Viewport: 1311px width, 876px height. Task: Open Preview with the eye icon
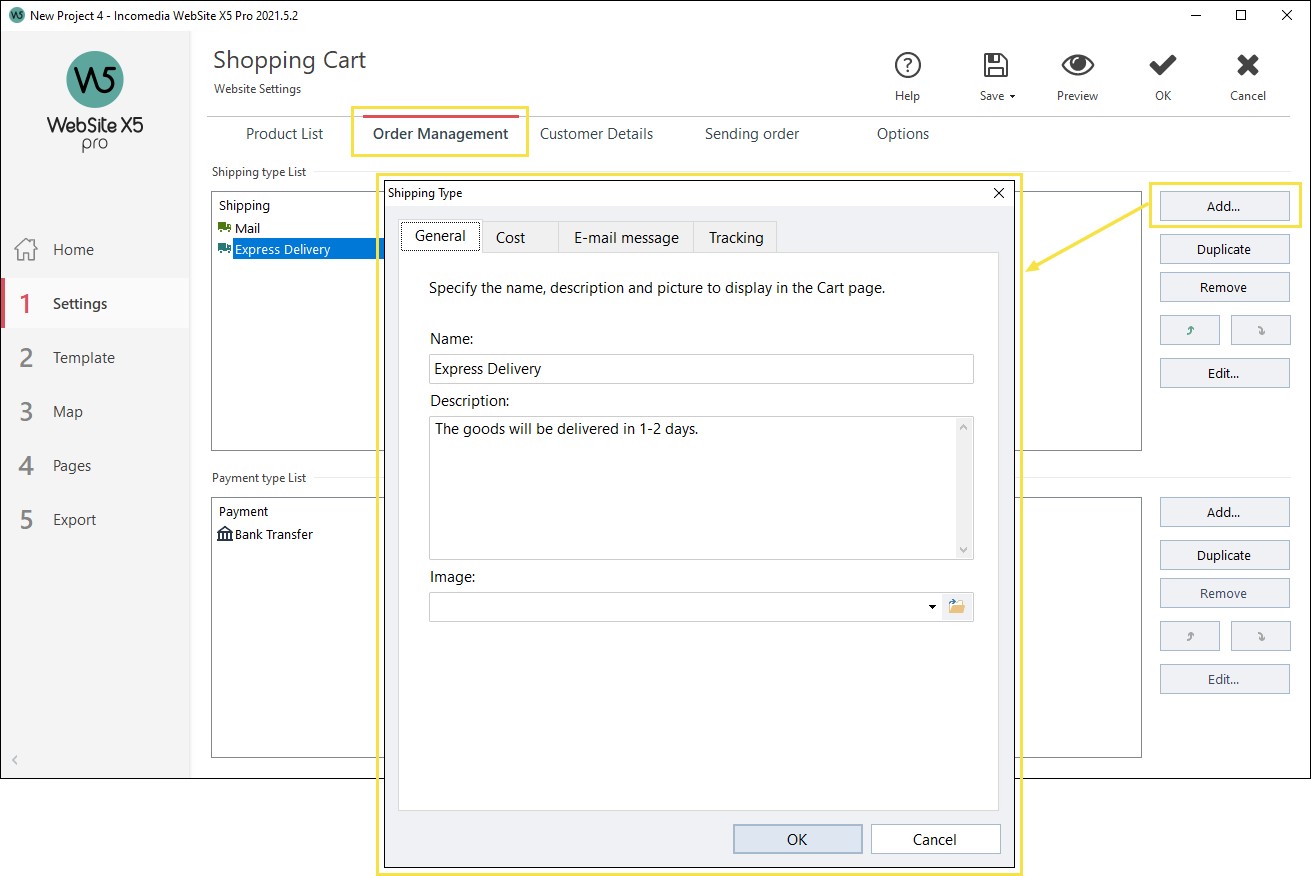coord(1077,64)
